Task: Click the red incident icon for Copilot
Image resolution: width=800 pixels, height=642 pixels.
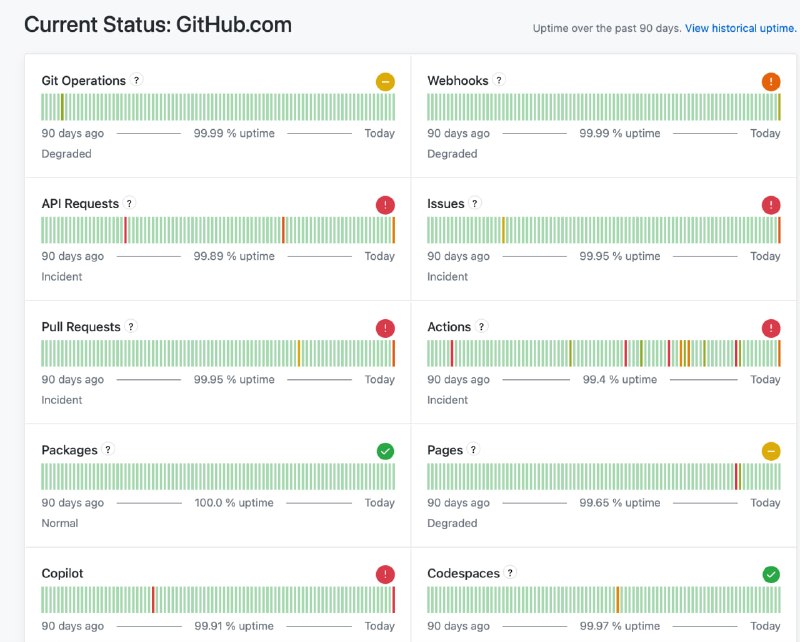Action: click(385, 575)
